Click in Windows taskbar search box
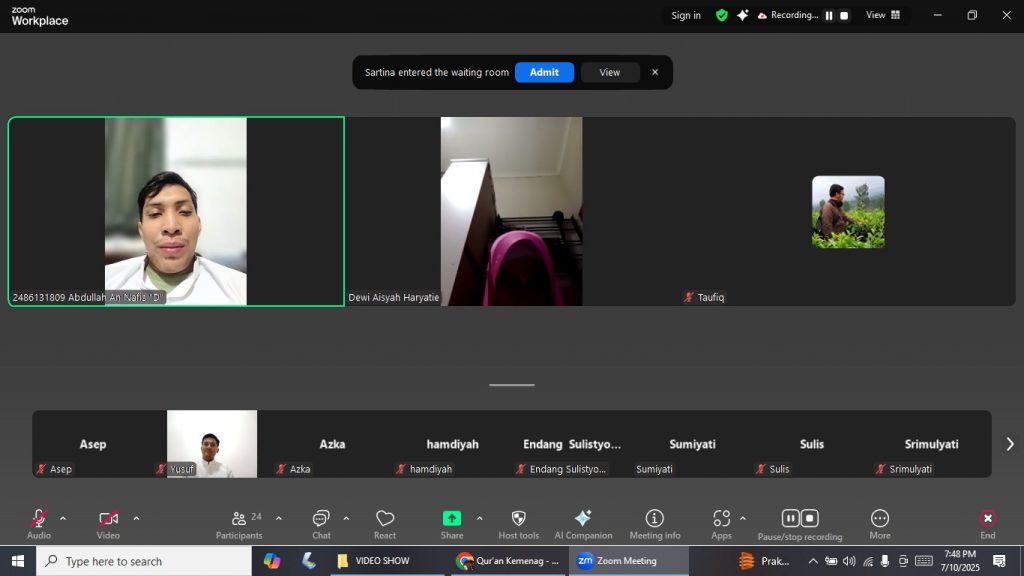 pos(144,561)
